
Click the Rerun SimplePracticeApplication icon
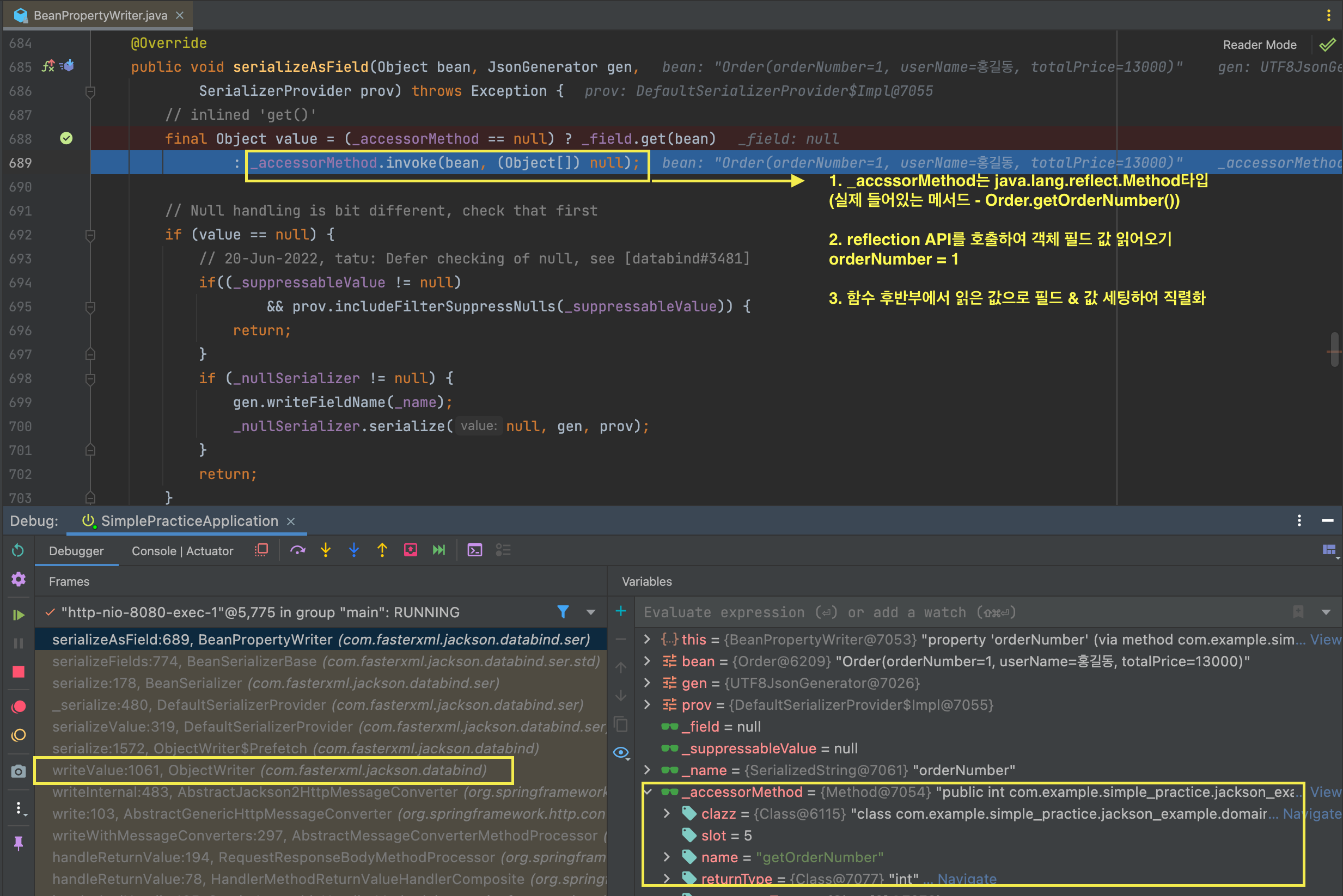click(x=18, y=550)
